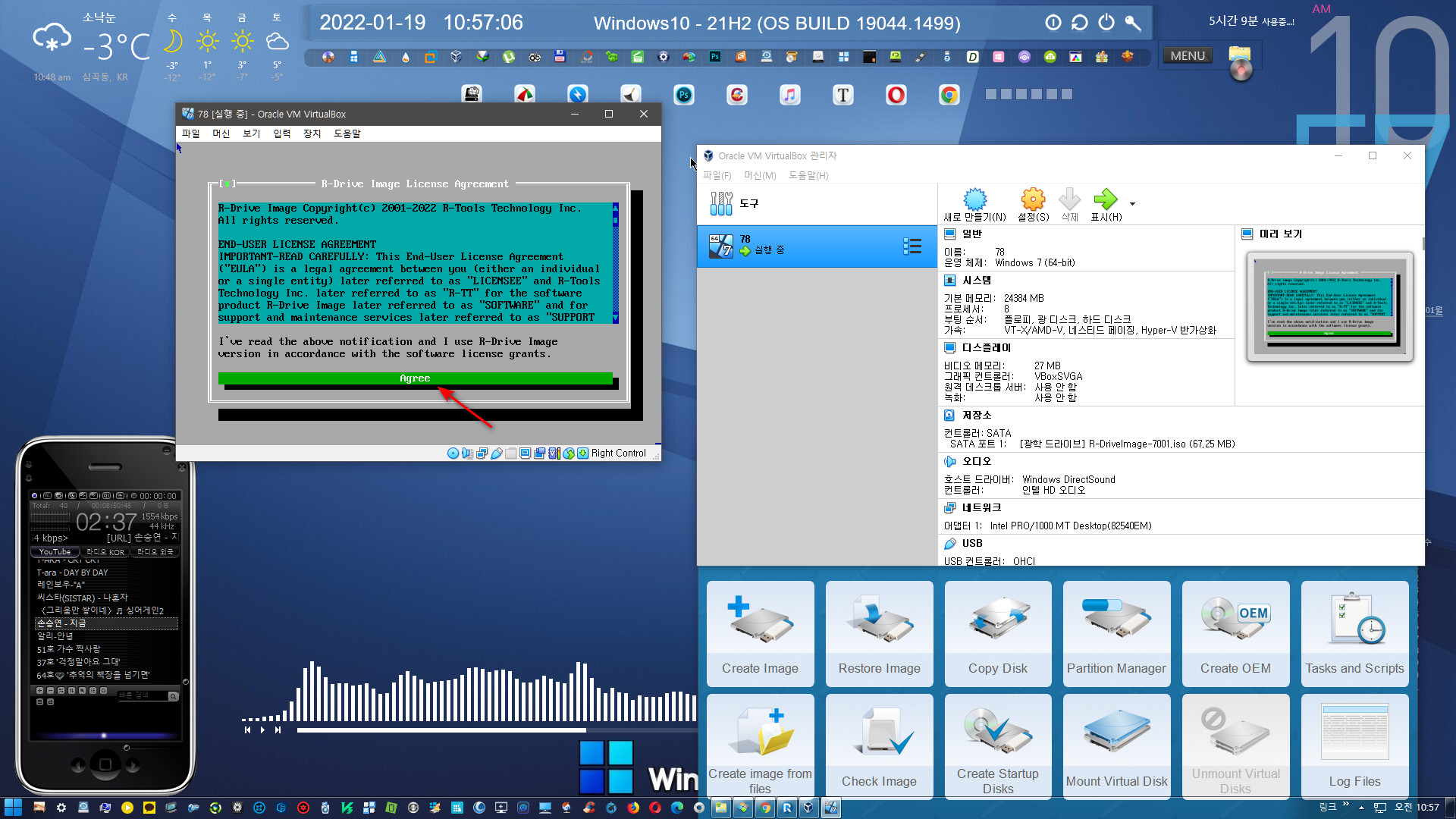Click the uTorrent green icon in top launcher bar
The height and width of the screenshot is (819, 1456).
coord(508,56)
